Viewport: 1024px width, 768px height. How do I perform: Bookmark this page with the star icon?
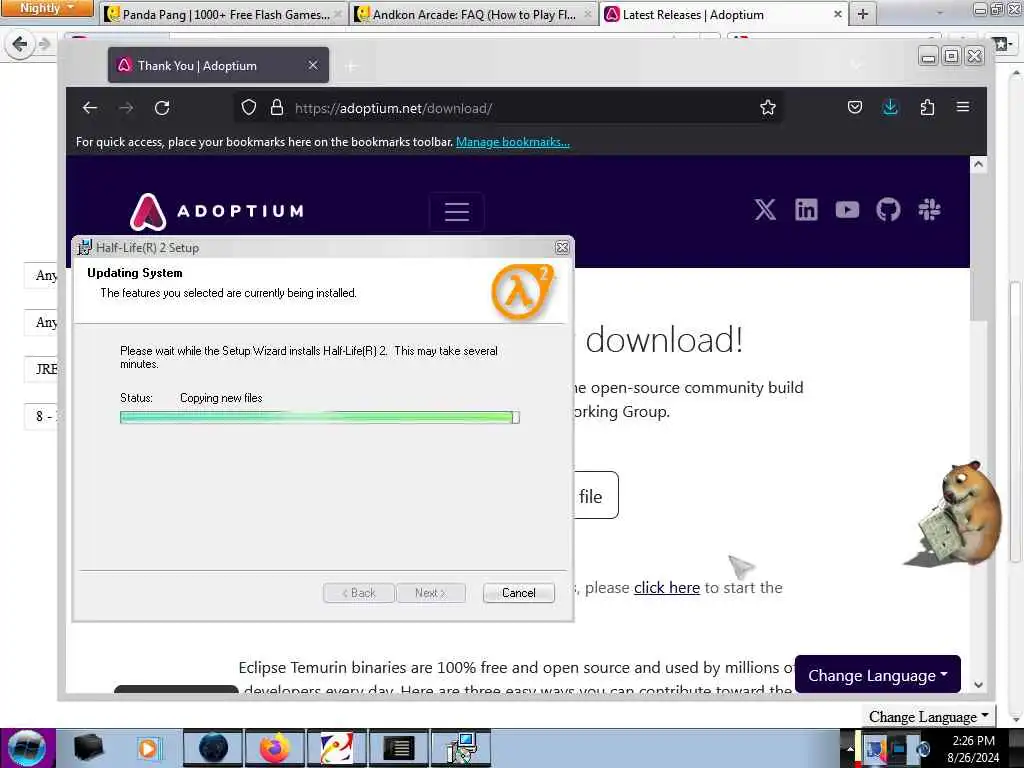(768, 108)
